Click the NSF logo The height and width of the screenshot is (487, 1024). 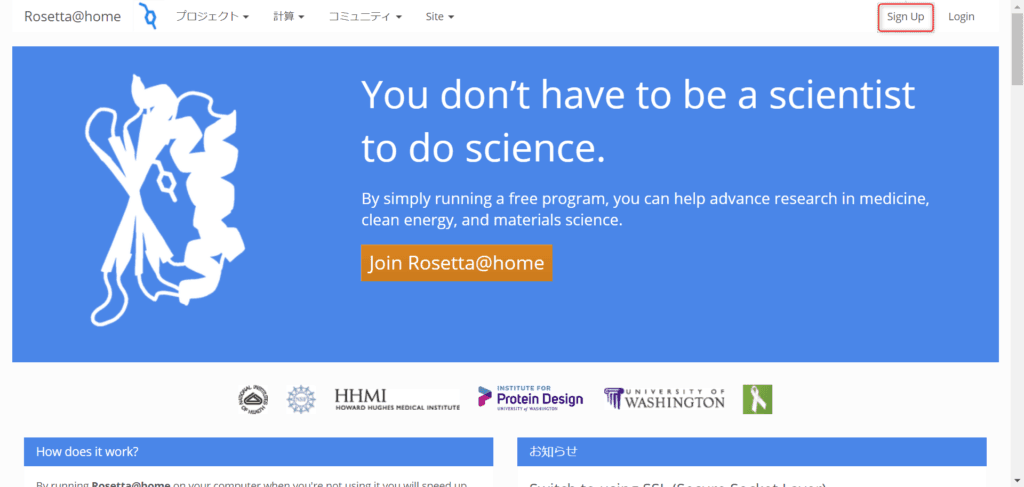pyautogui.click(x=300, y=399)
